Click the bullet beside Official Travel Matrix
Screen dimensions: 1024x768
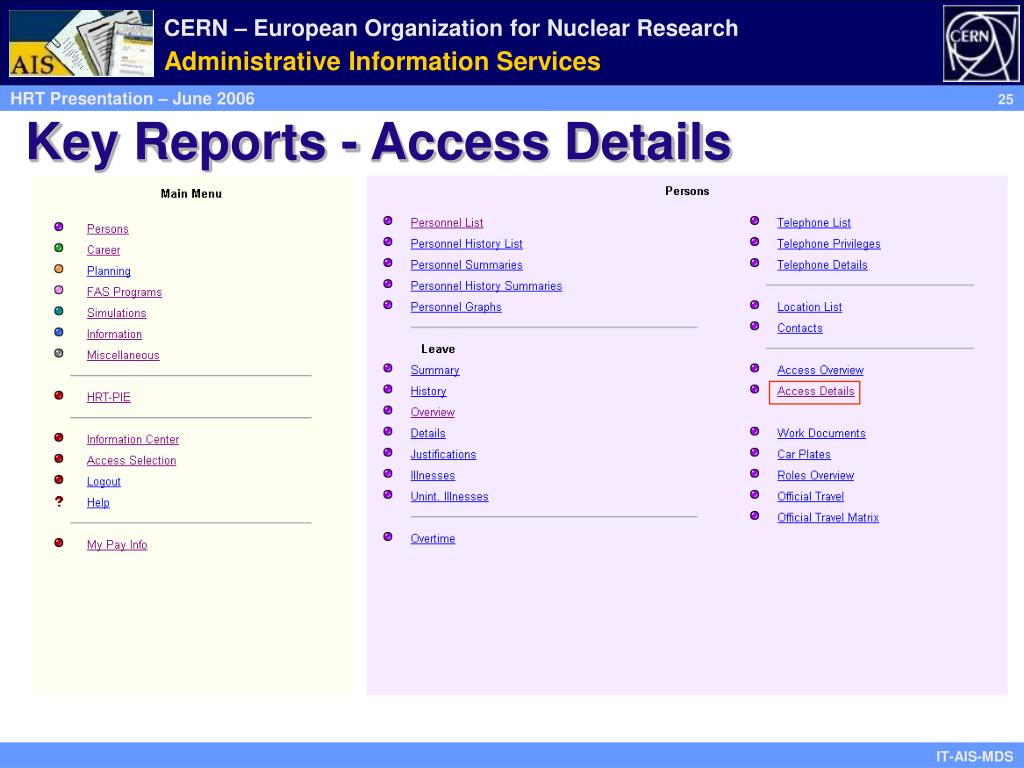coord(755,516)
